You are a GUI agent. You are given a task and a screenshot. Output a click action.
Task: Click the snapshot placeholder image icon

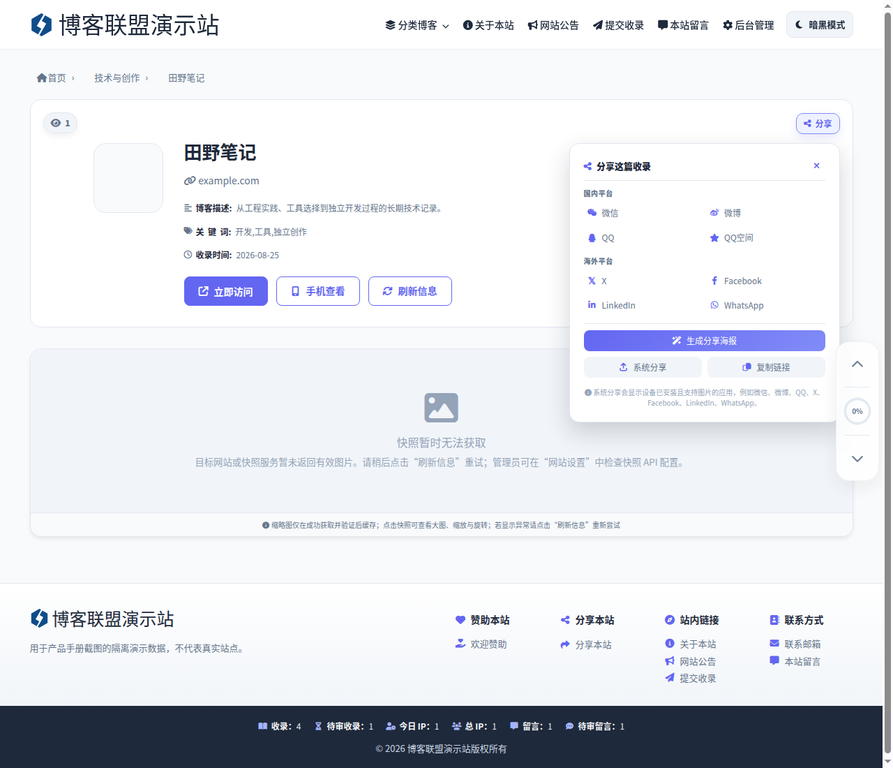pyautogui.click(x=441, y=408)
